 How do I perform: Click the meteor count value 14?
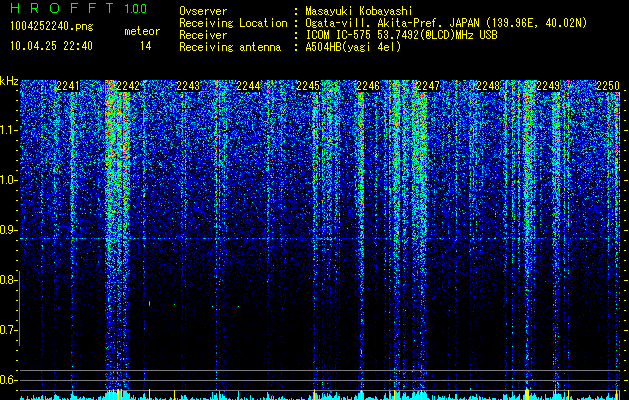pos(145,46)
